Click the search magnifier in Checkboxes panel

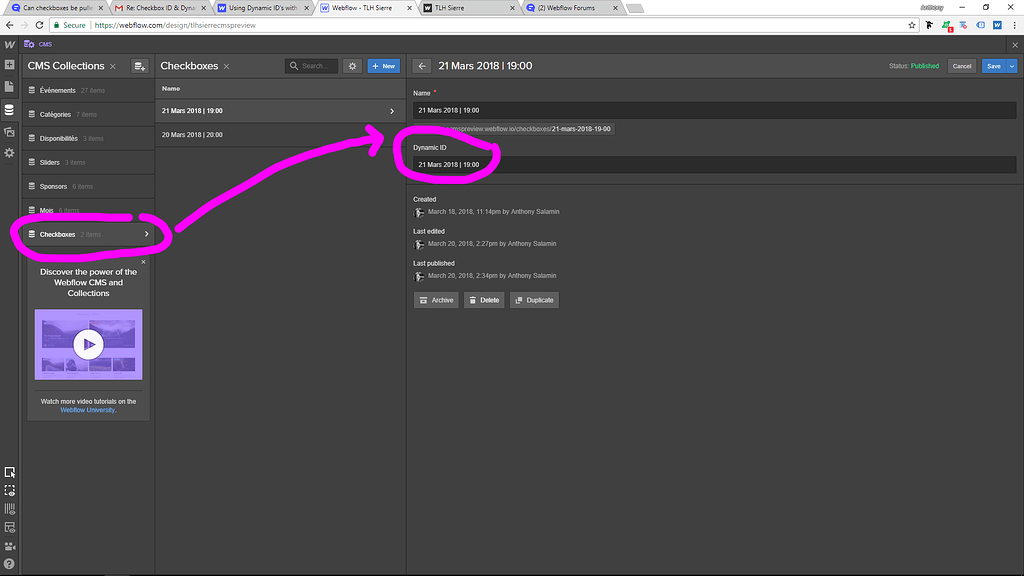294,65
